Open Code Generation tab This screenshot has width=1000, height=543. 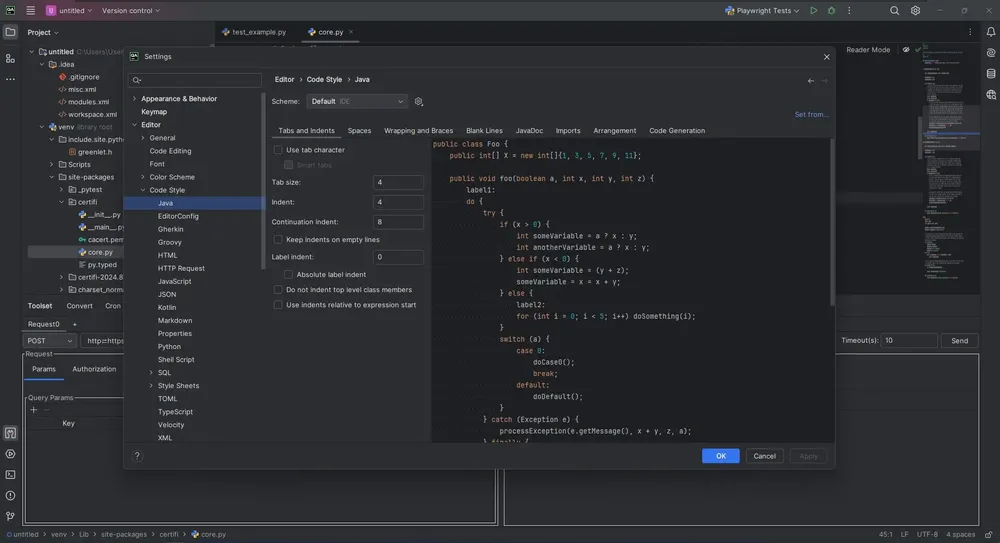tap(677, 131)
